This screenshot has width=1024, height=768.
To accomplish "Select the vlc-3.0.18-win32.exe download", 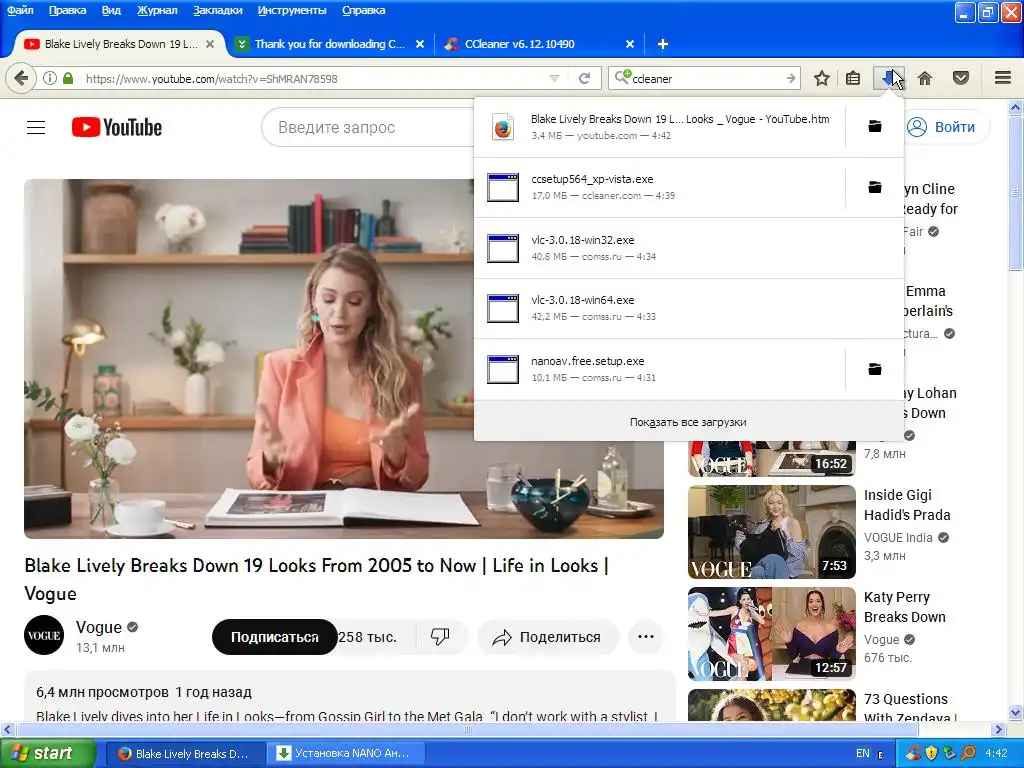I will tap(689, 248).
